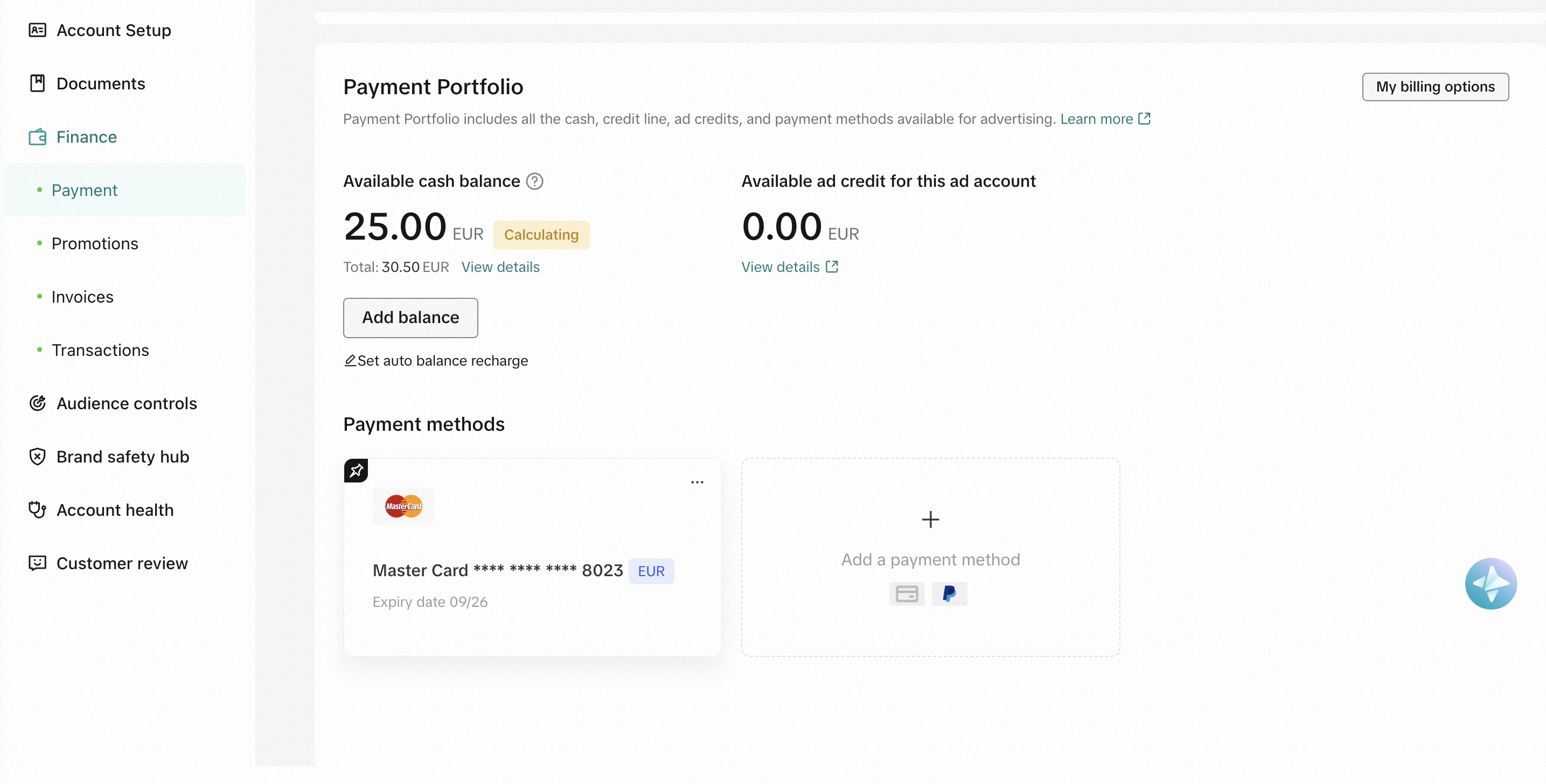
Task: Click the Add a payment method label
Action: point(930,559)
